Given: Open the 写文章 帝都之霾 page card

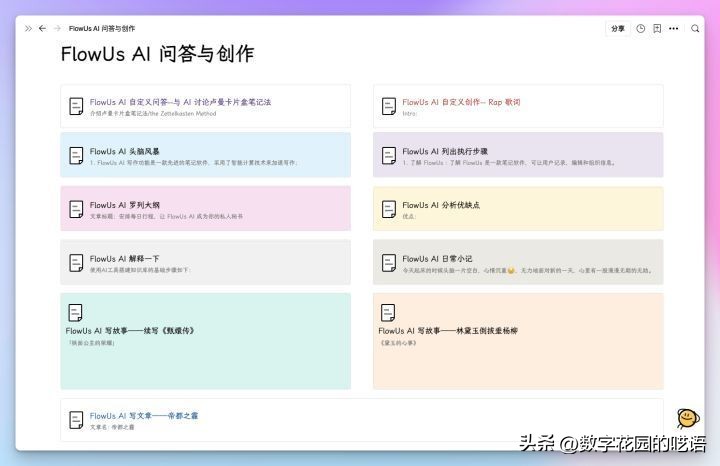Looking at the screenshot, I should coord(362,420).
